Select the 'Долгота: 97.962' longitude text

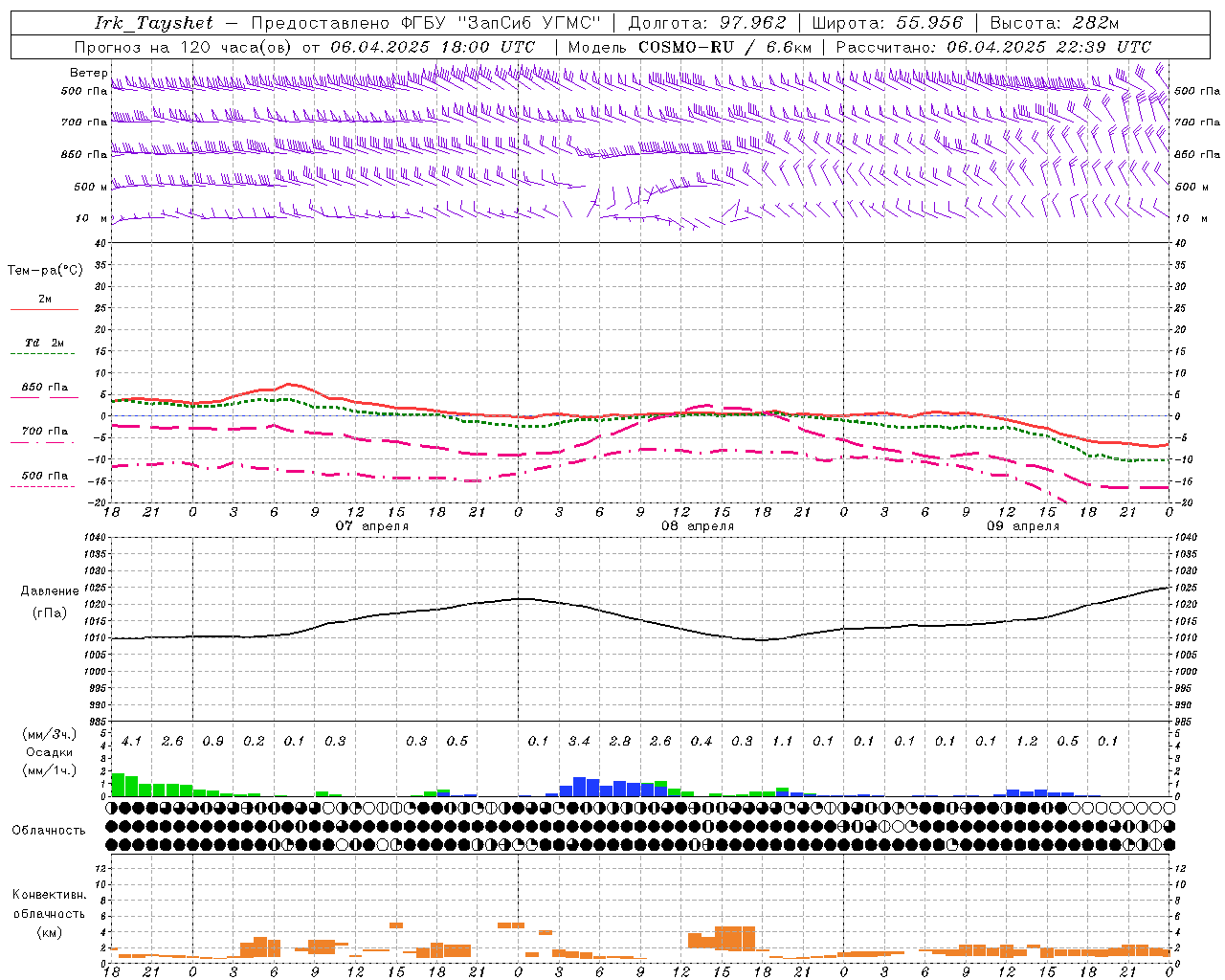tap(707, 23)
